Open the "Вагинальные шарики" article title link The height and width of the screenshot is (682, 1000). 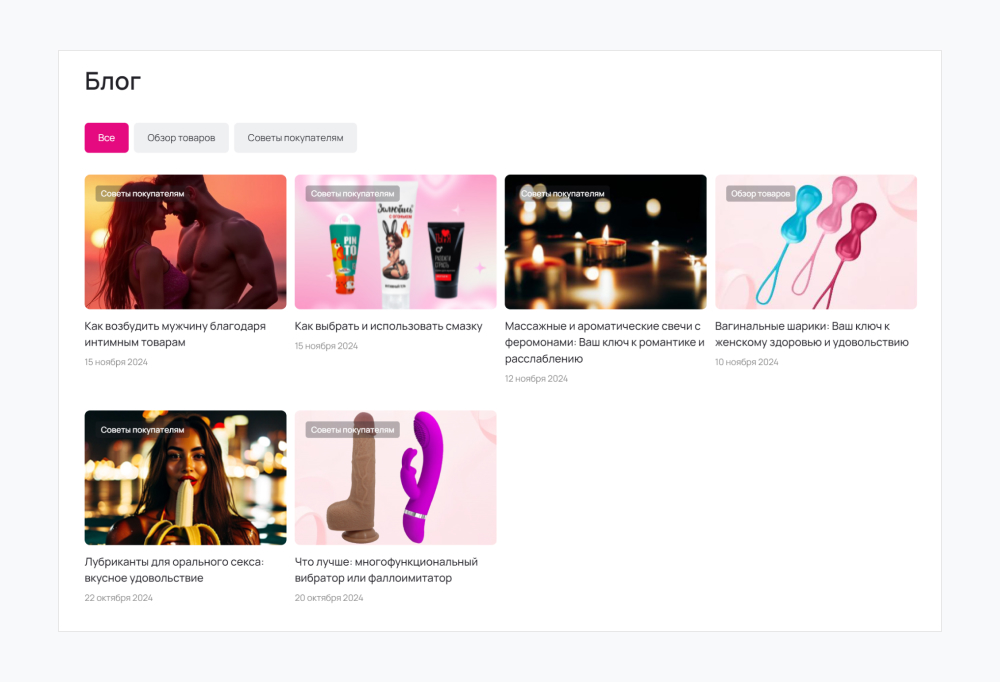pyautogui.click(x=811, y=334)
